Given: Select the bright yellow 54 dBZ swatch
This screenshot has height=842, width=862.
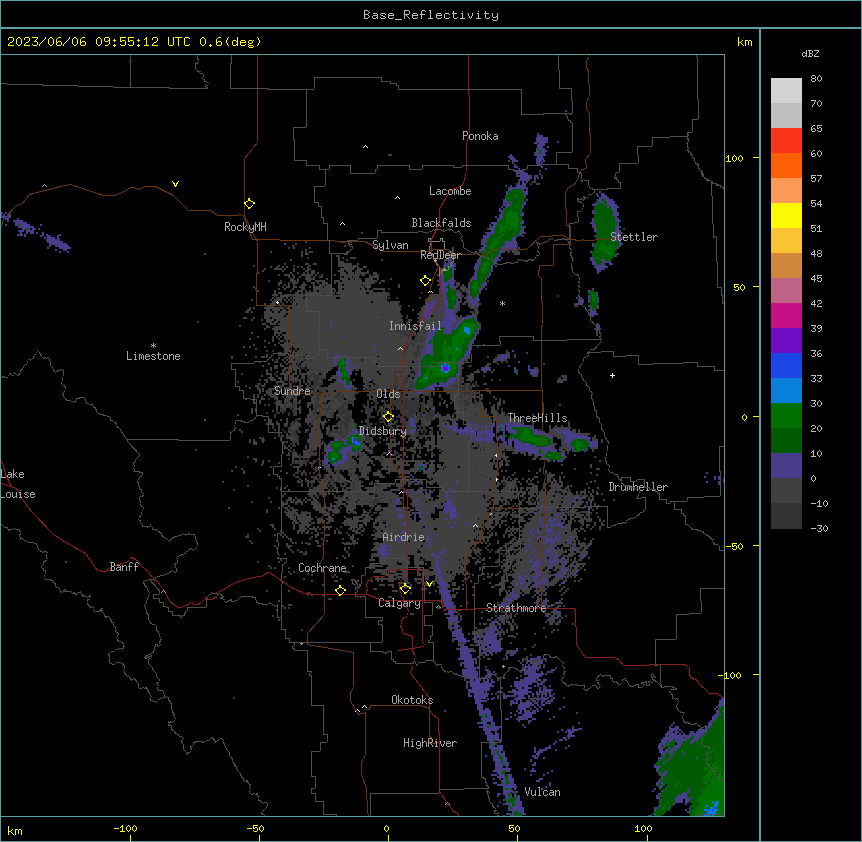Looking at the screenshot, I should (x=786, y=215).
